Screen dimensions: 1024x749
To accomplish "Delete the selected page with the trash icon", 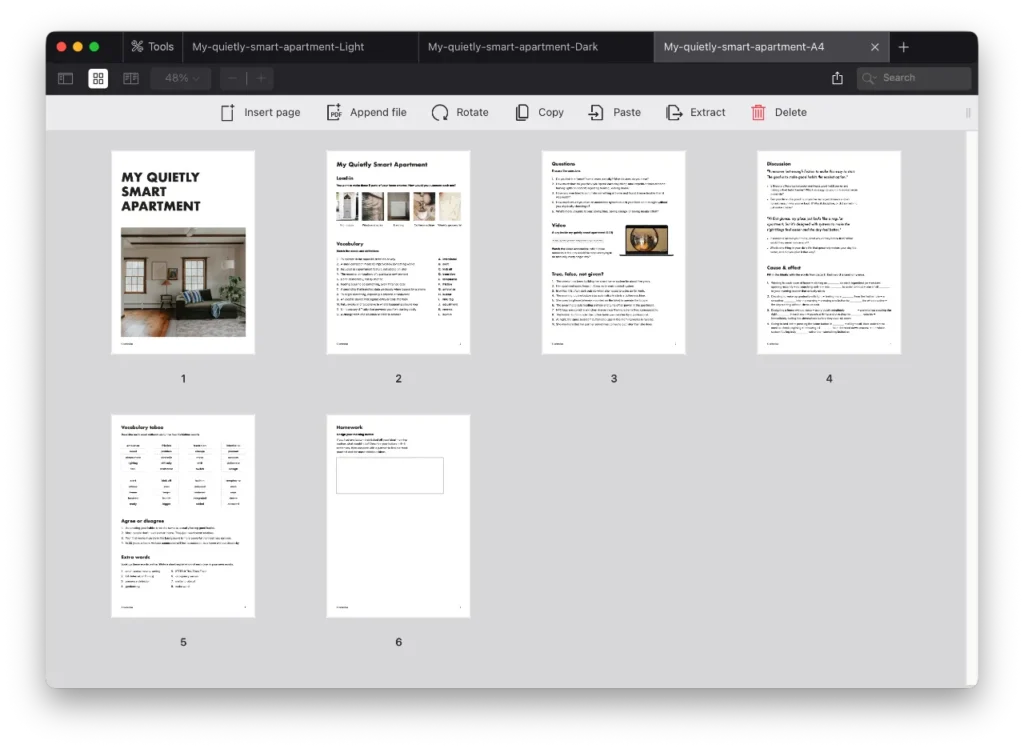I will point(779,112).
